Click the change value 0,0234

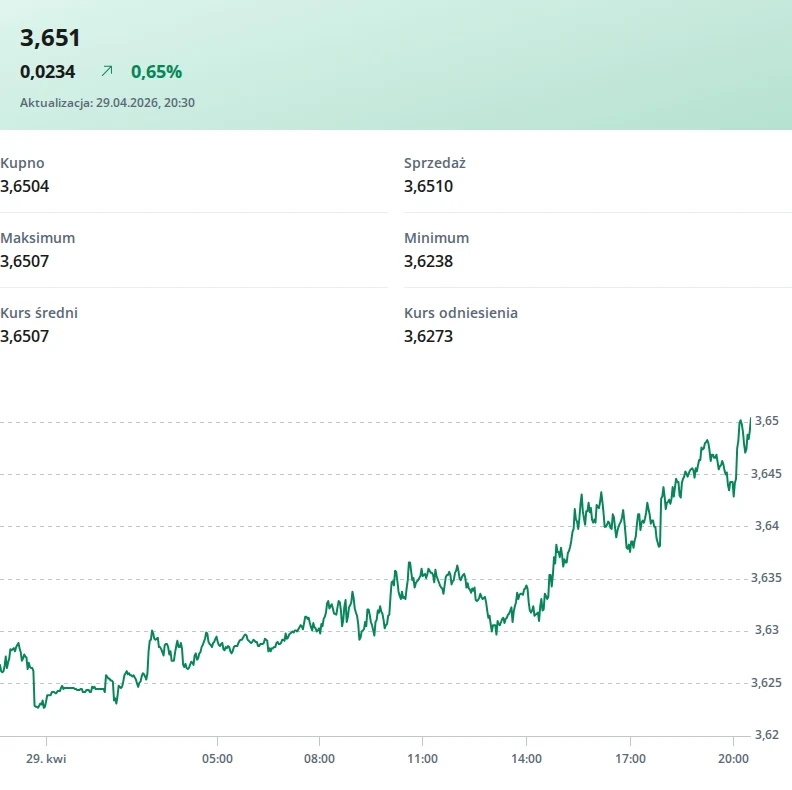click(47, 72)
